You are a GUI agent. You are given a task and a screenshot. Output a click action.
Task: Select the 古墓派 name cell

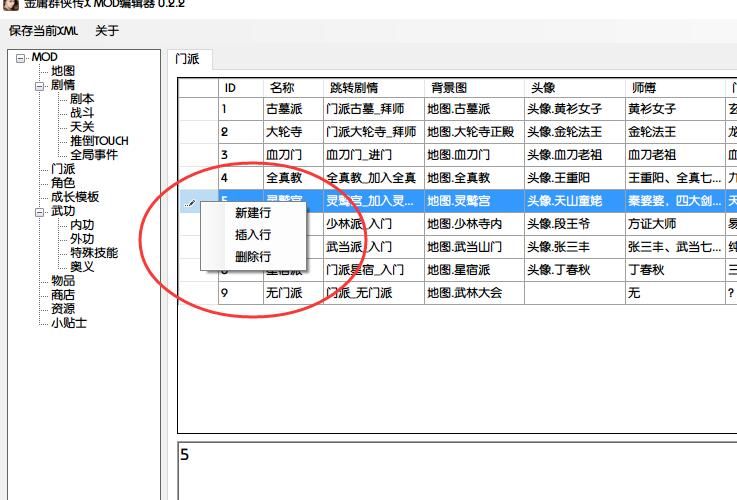tap(292, 109)
